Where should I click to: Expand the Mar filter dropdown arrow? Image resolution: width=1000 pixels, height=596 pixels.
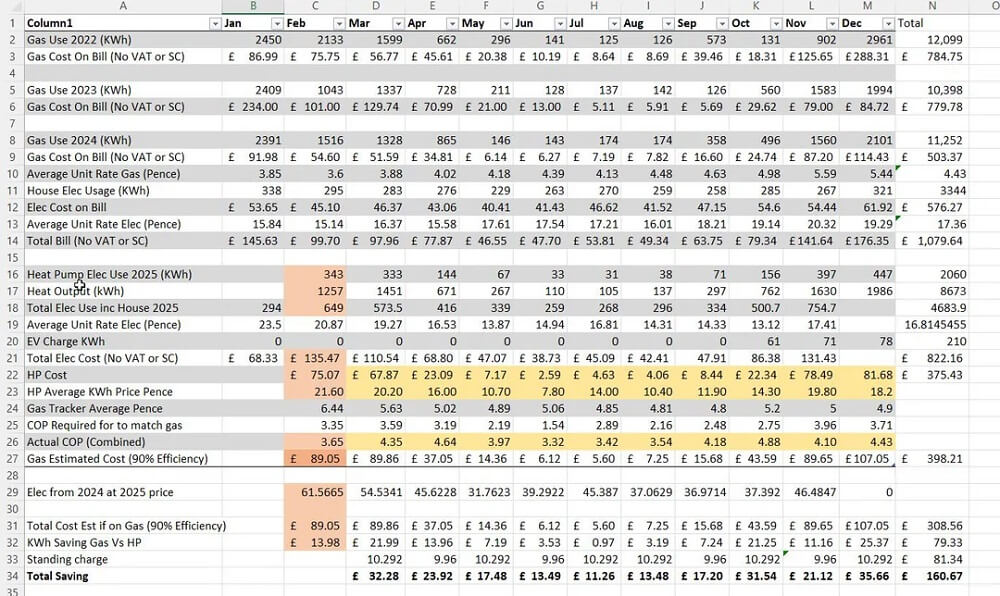coord(397,23)
